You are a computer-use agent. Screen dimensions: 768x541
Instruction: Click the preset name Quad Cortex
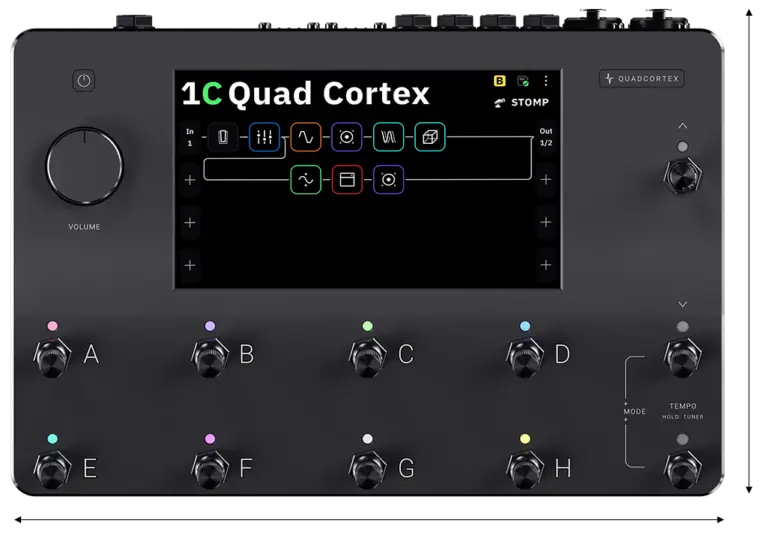pos(329,93)
